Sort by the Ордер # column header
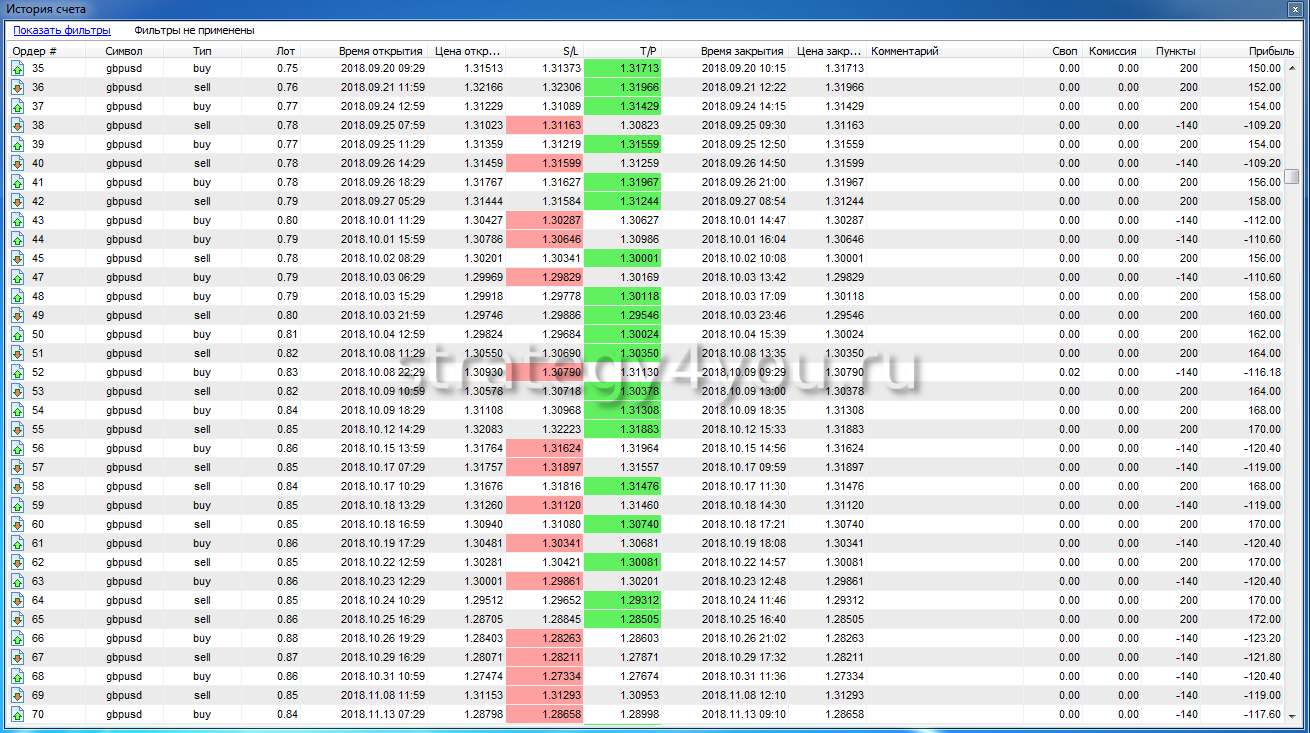 tap(35, 51)
